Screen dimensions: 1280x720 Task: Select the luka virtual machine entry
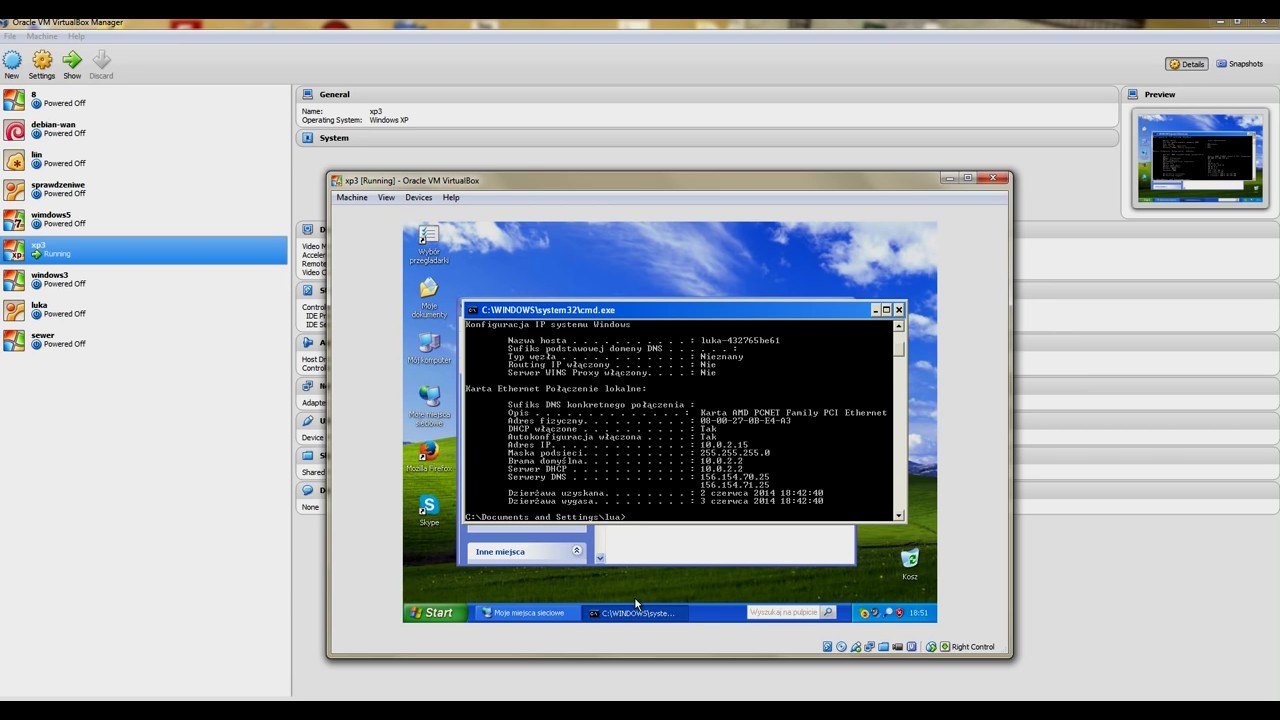click(x=144, y=309)
